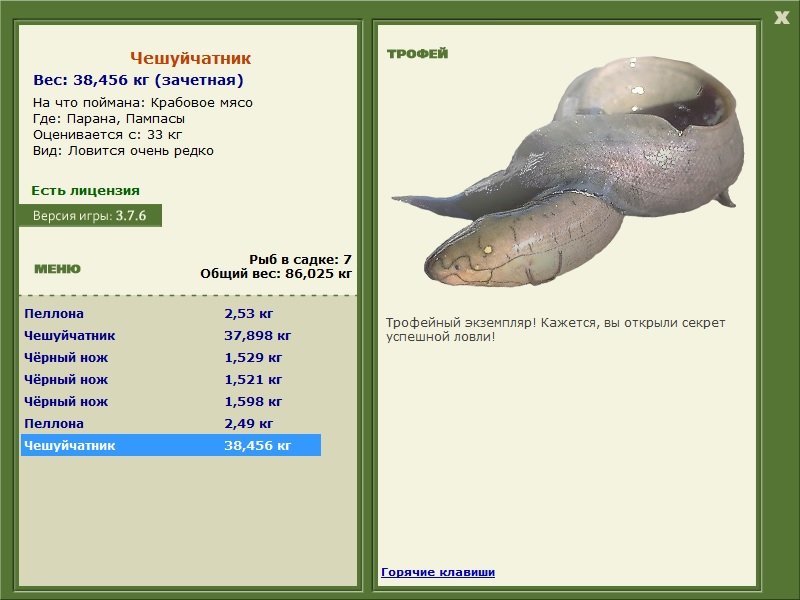Open the МЕНЮ menu
Screen dimensions: 800x600
coord(57,269)
